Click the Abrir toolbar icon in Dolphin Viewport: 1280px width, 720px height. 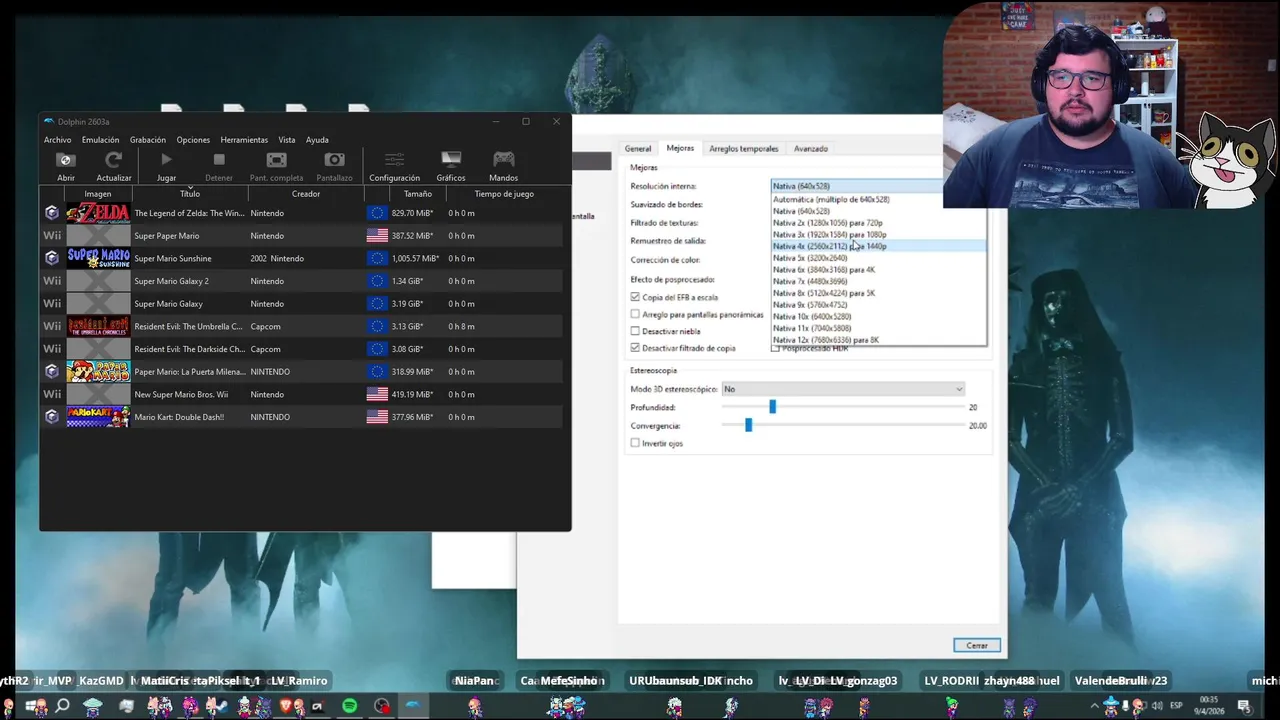[x=66, y=160]
